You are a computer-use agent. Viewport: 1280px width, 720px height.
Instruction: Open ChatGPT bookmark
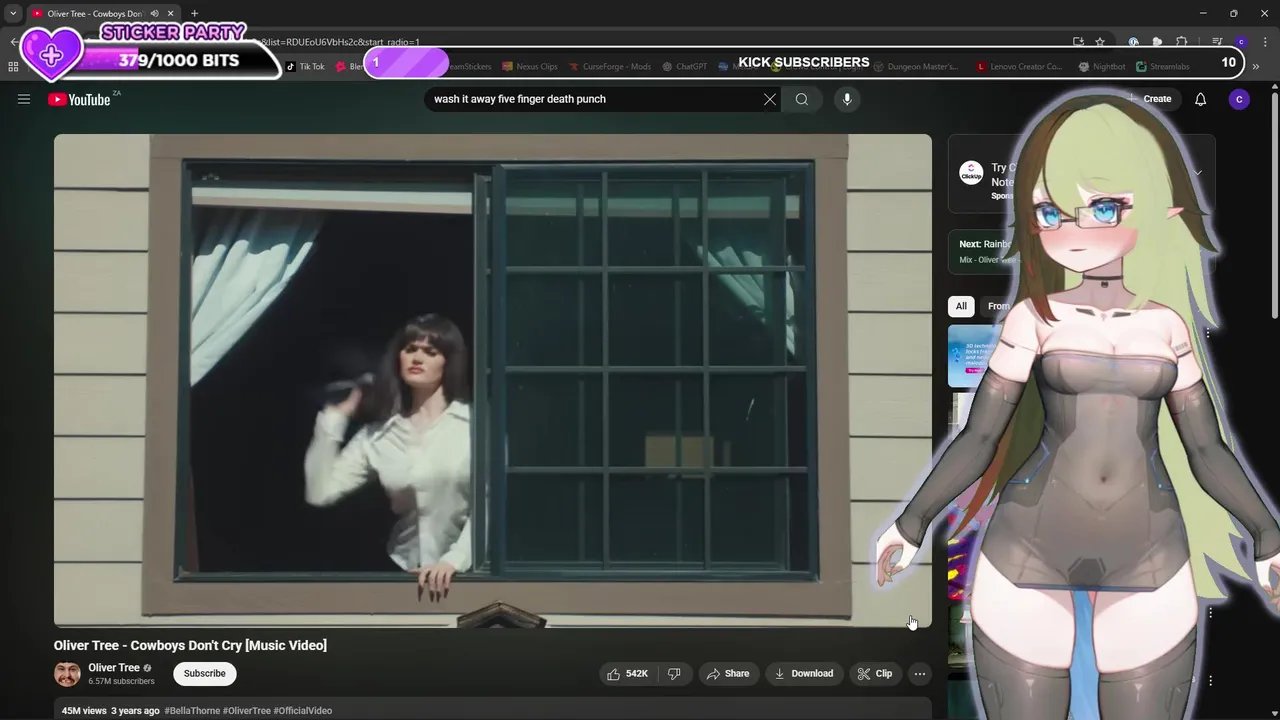[685, 67]
